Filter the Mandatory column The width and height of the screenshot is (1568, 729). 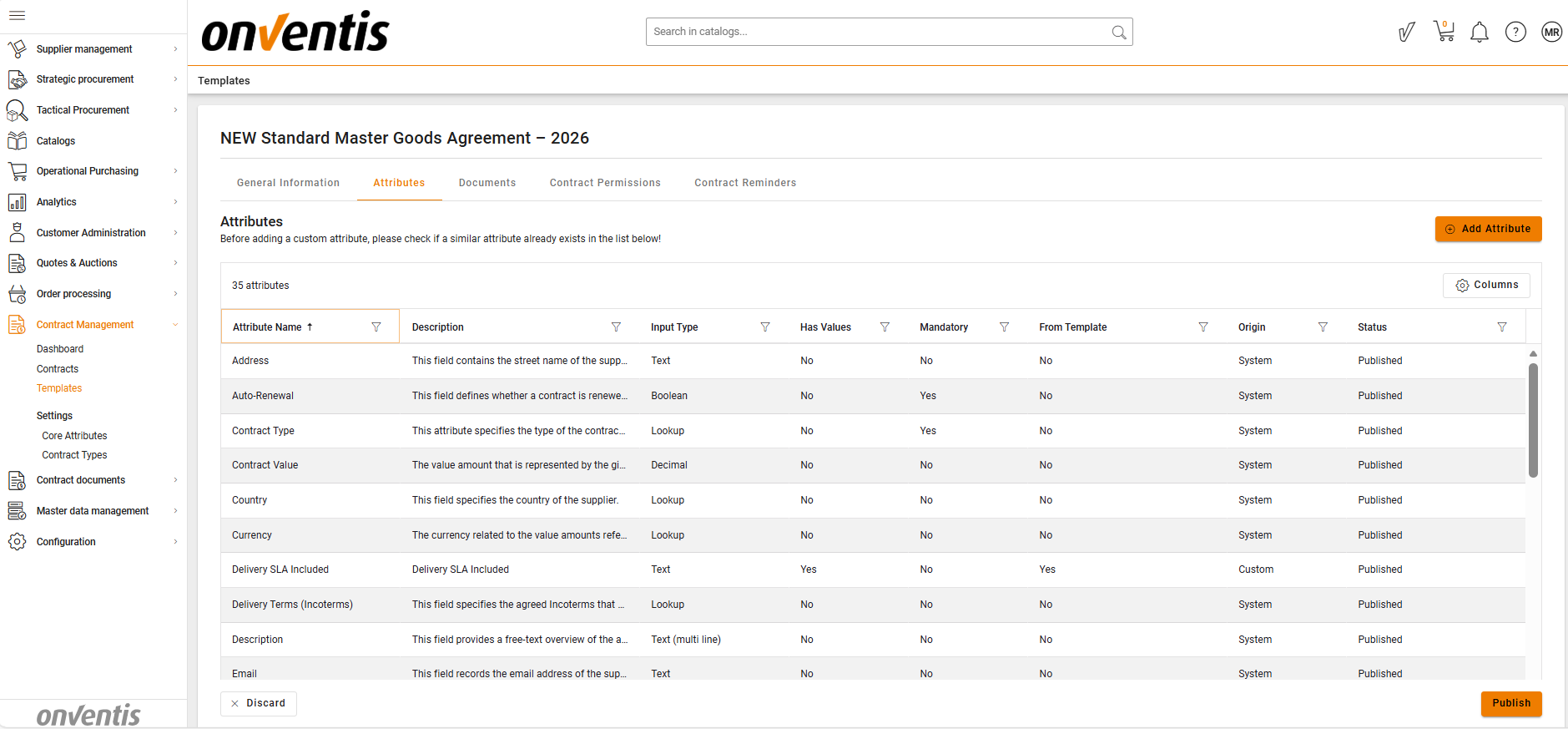point(1004,327)
